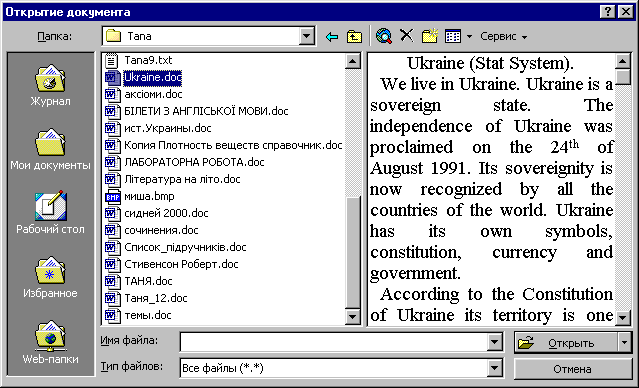Click the Word icon of Ukraine.doc
The height and width of the screenshot is (388, 639).
(112, 77)
